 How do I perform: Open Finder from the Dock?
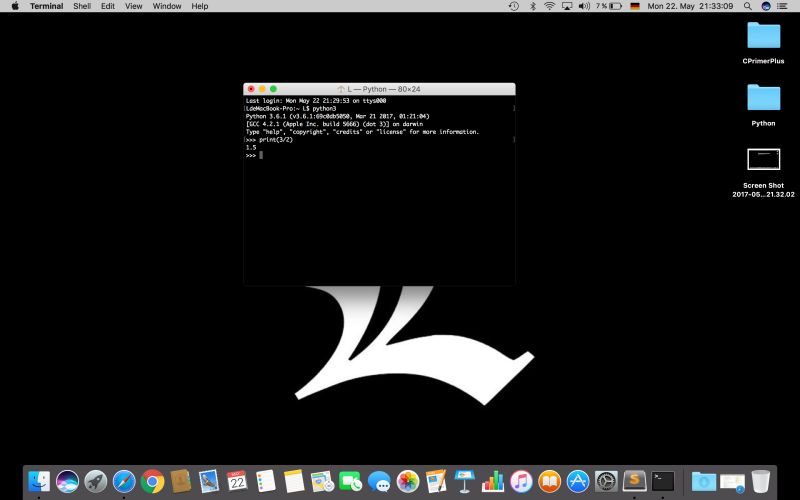point(39,481)
